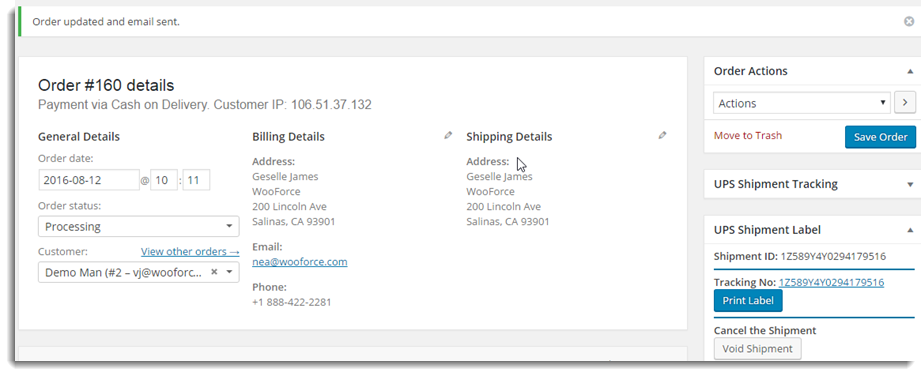Open the Order status dropdown
This screenshot has height=376, width=921.
[139, 227]
